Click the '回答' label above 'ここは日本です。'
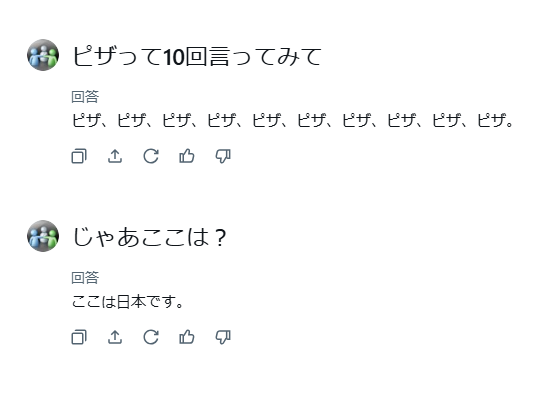 pyautogui.click(x=85, y=278)
